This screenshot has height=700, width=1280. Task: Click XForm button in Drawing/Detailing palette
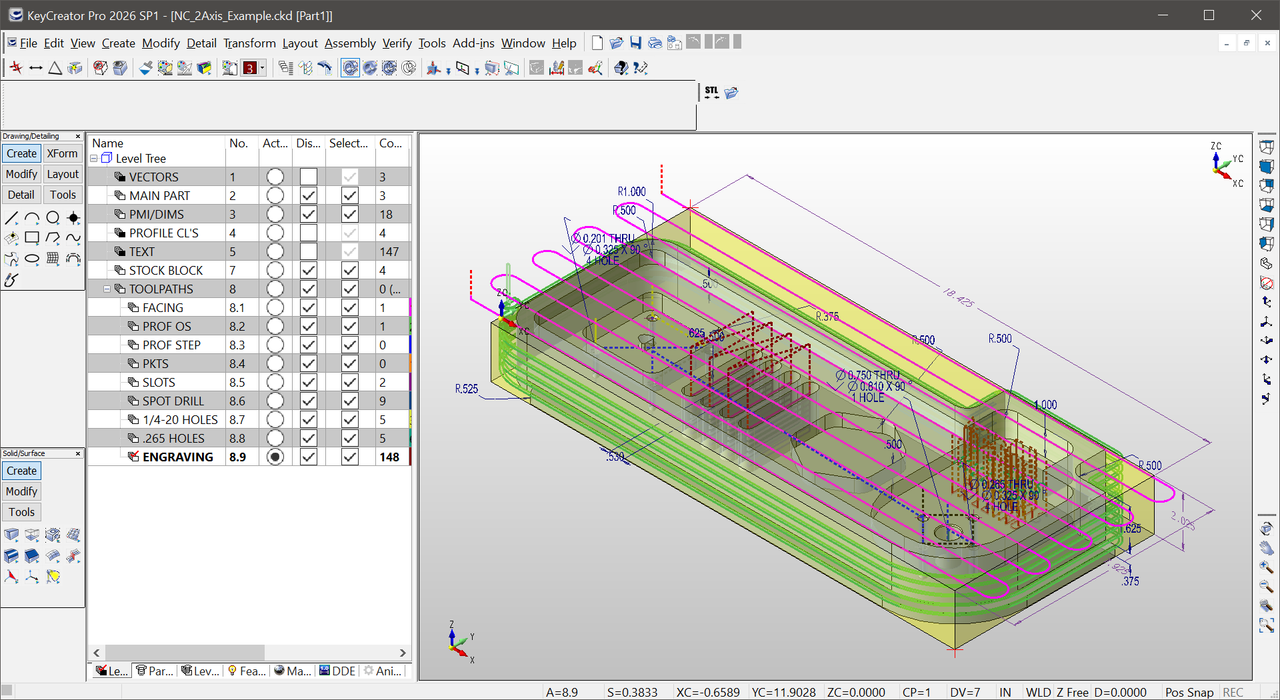click(62, 153)
